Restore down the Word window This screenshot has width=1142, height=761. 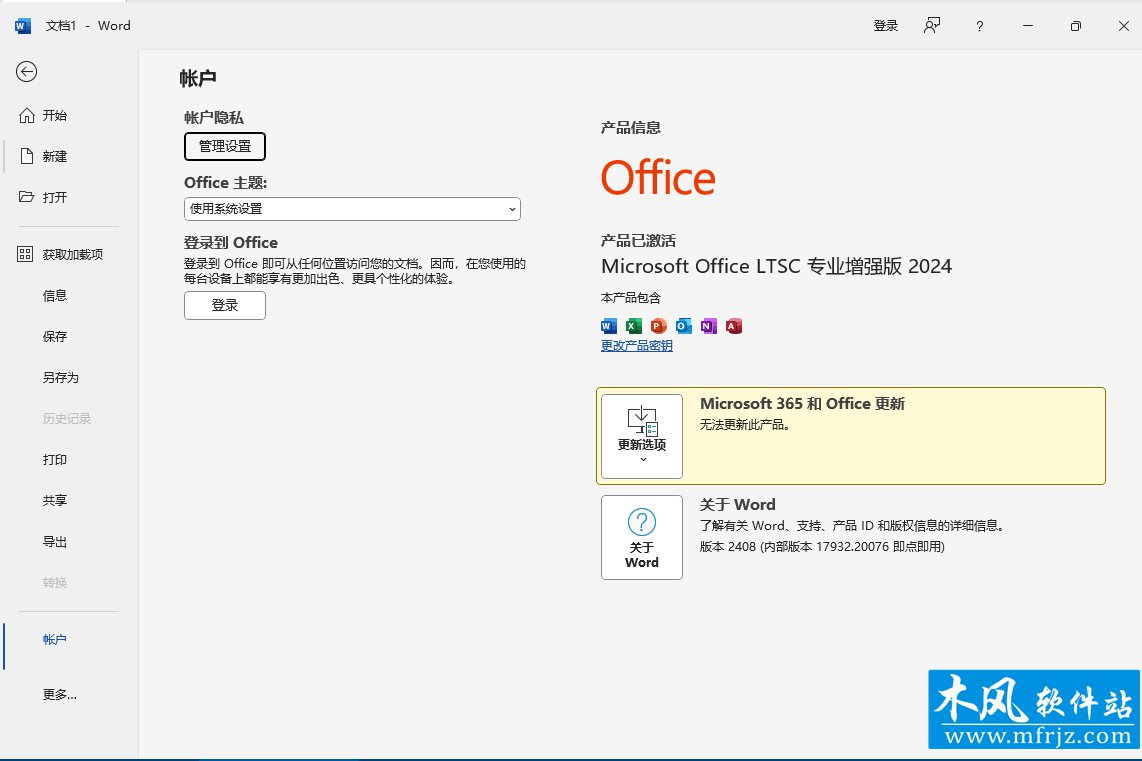pos(1076,26)
